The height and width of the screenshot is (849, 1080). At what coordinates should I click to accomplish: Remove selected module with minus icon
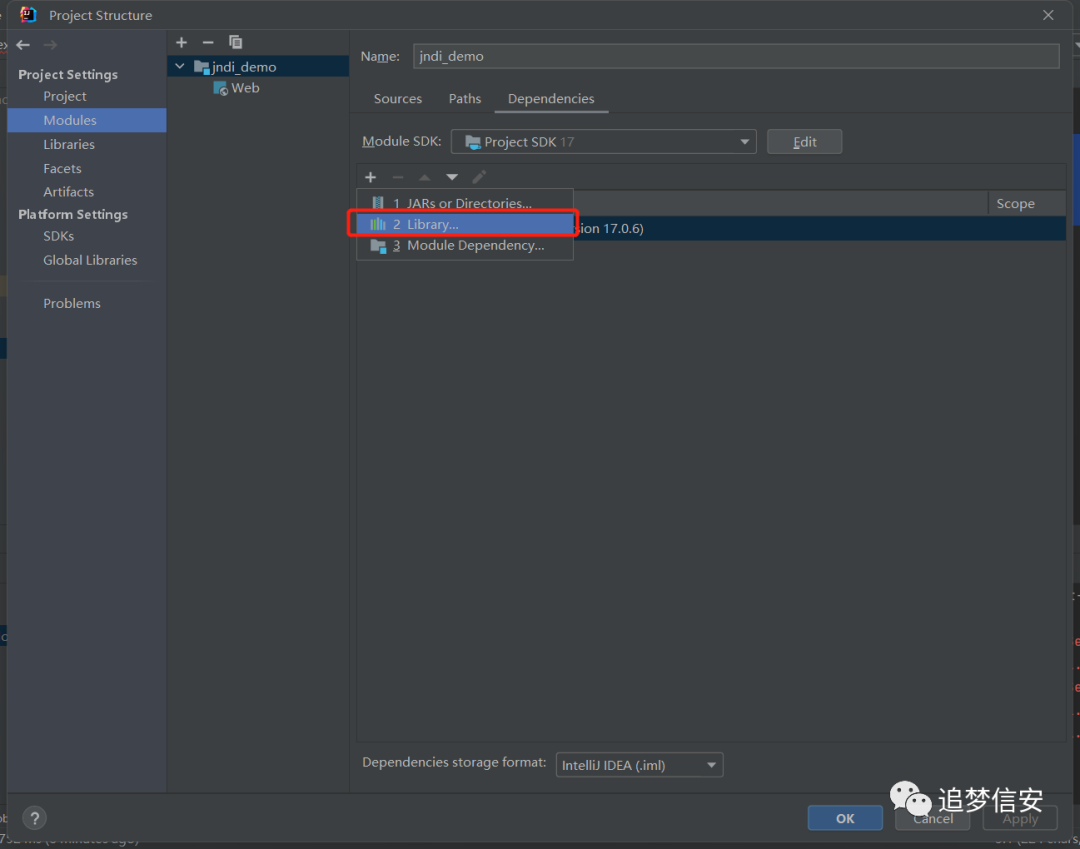pos(208,43)
